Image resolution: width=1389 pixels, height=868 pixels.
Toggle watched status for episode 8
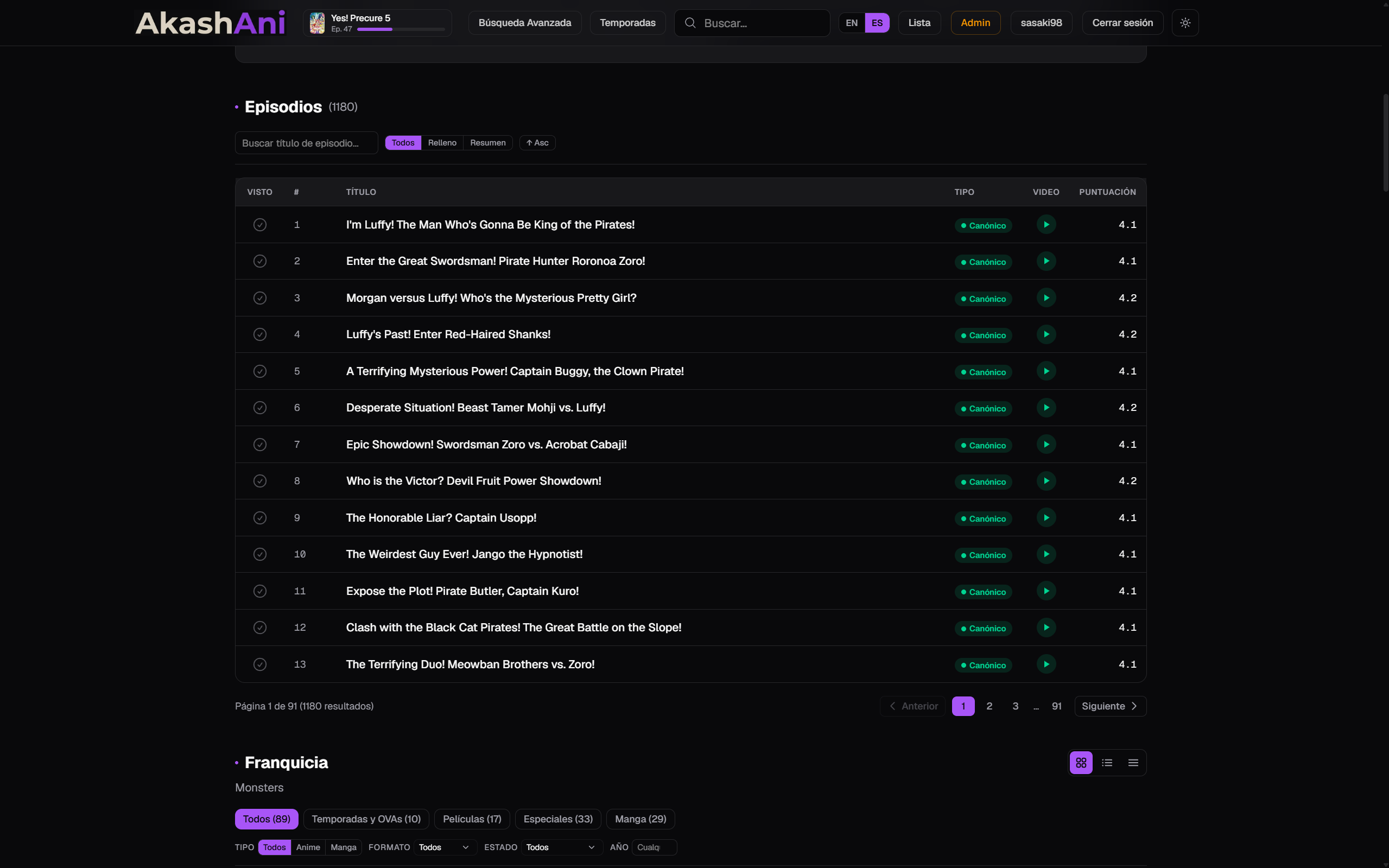coord(259,481)
